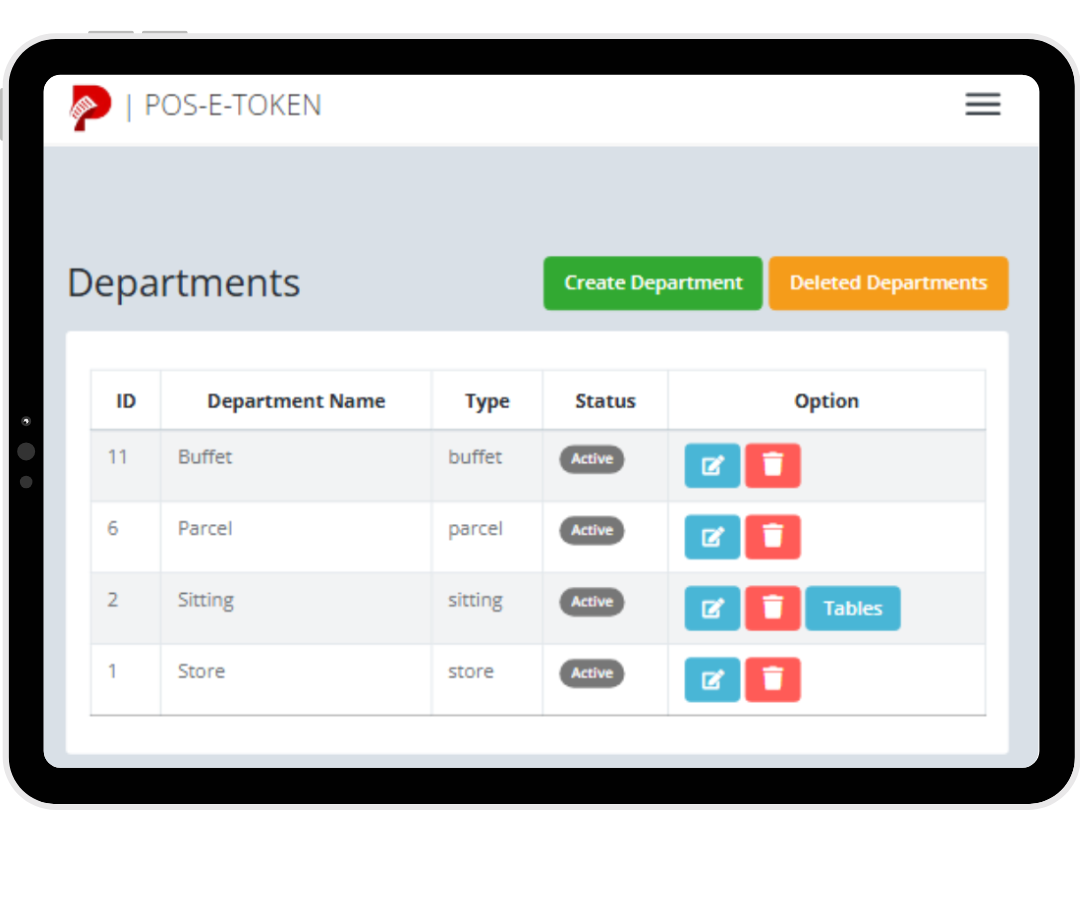The height and width of the screenshot is (900, 1080).
Task: Click the ID column header
Action: (126, 401)
